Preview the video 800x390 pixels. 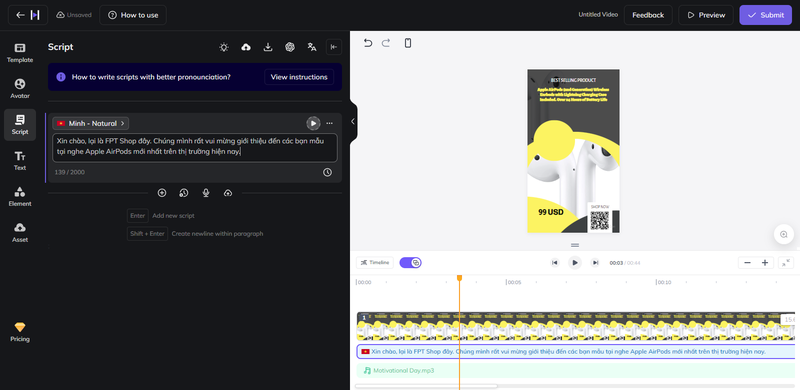pos(706,15)
